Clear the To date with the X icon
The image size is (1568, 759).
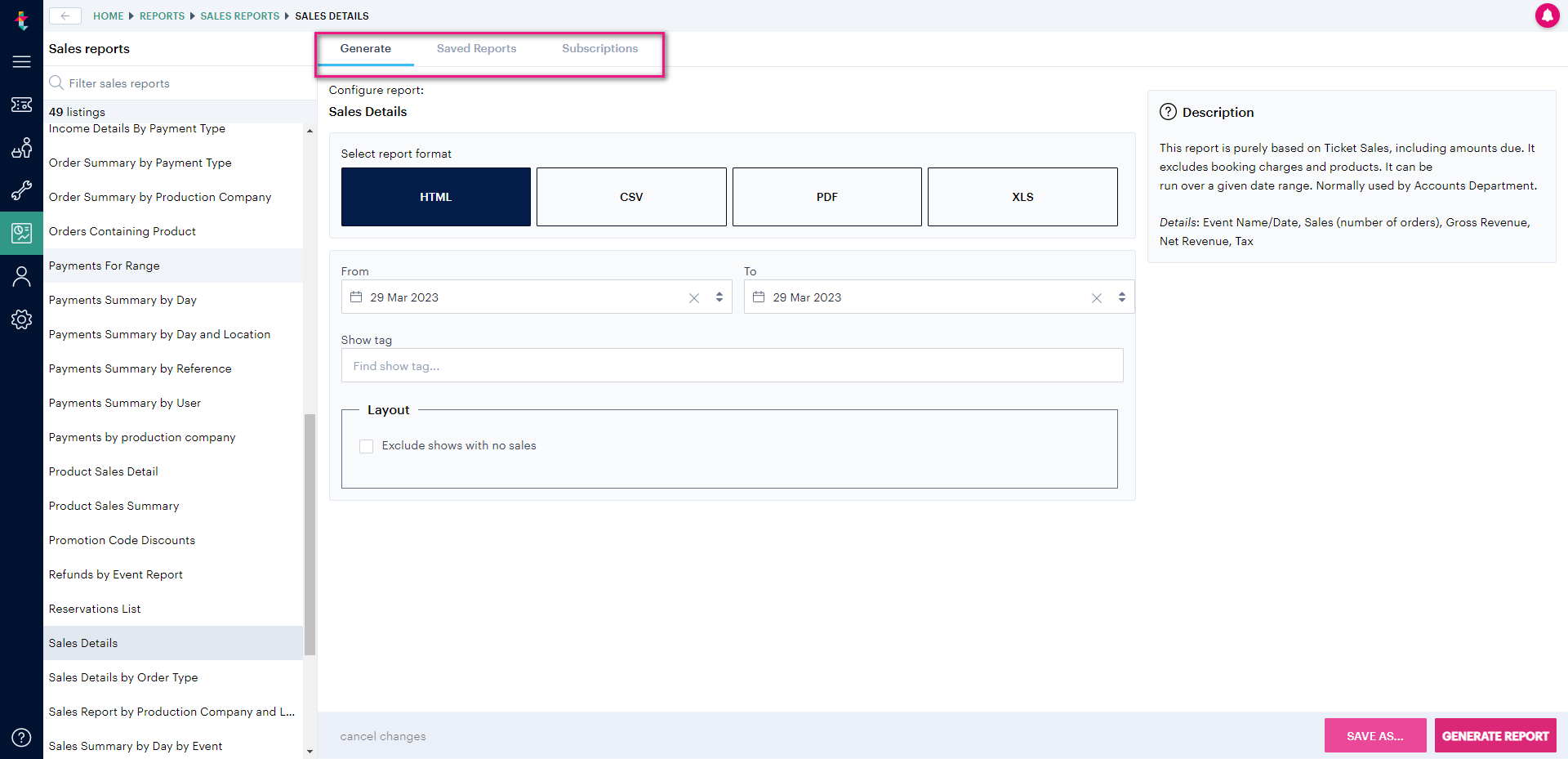pos(1097,297)
